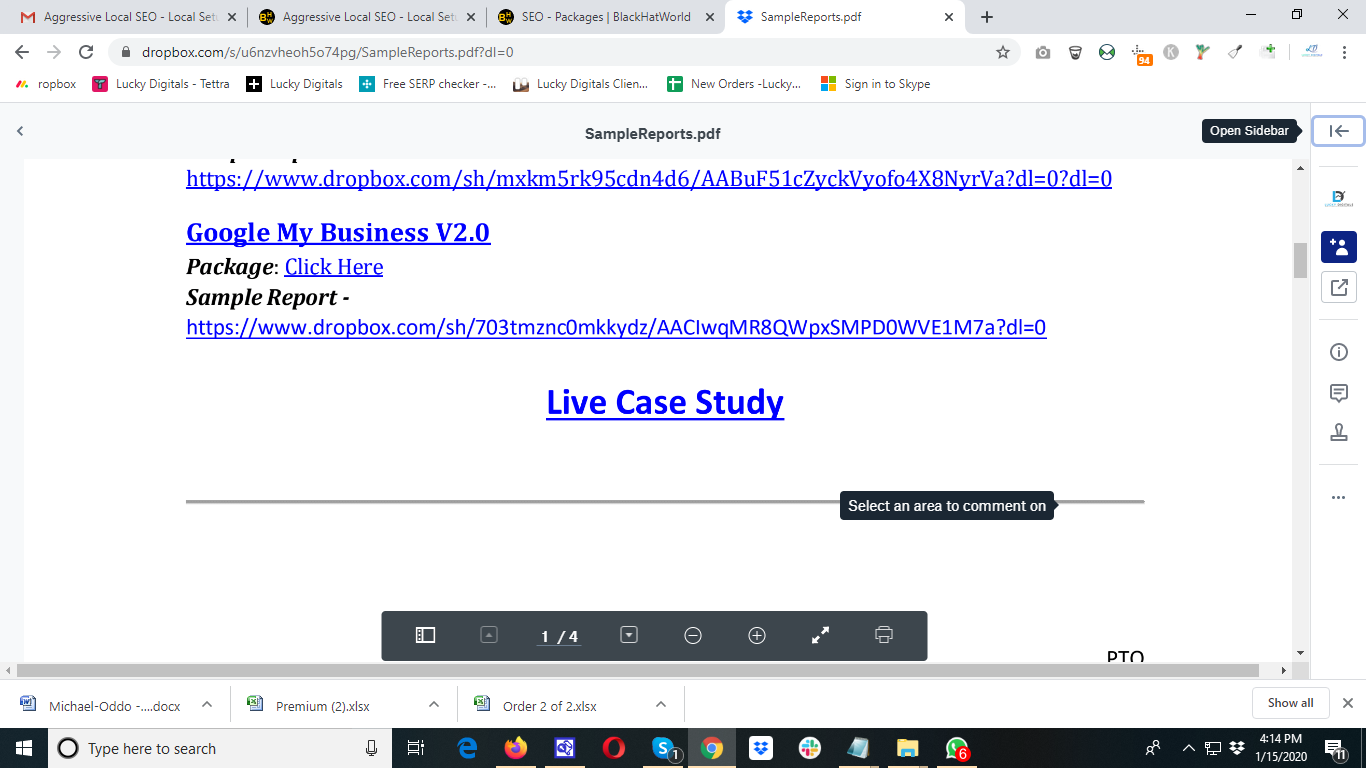Open Opera from the taskbar
Image resolution: width=1366 pixels, height=768 pixels.
click(614, 748)
